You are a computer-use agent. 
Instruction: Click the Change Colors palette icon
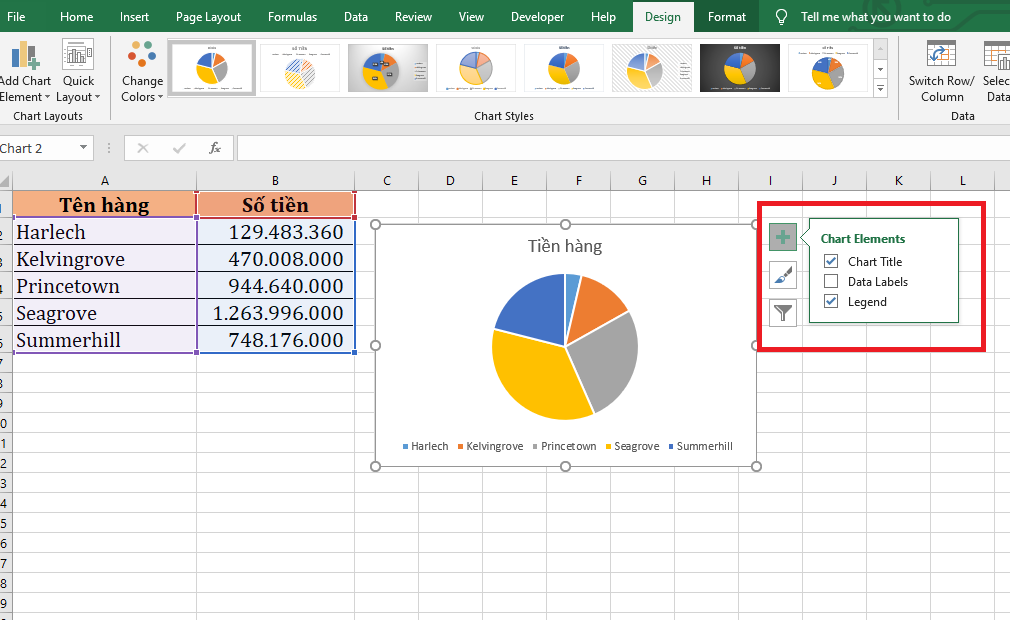[142, 56]
